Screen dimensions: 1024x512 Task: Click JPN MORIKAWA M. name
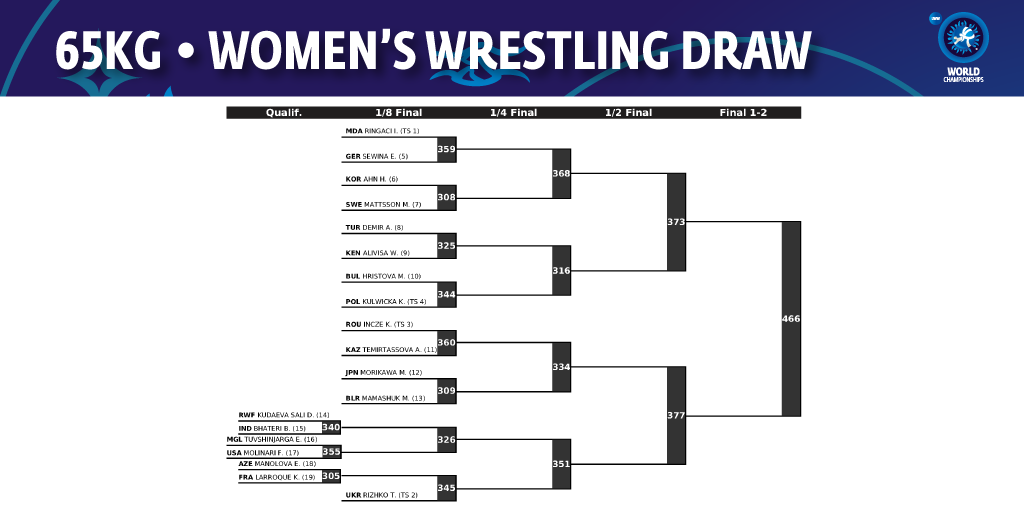pyautogui.click(x=384, y=372)
